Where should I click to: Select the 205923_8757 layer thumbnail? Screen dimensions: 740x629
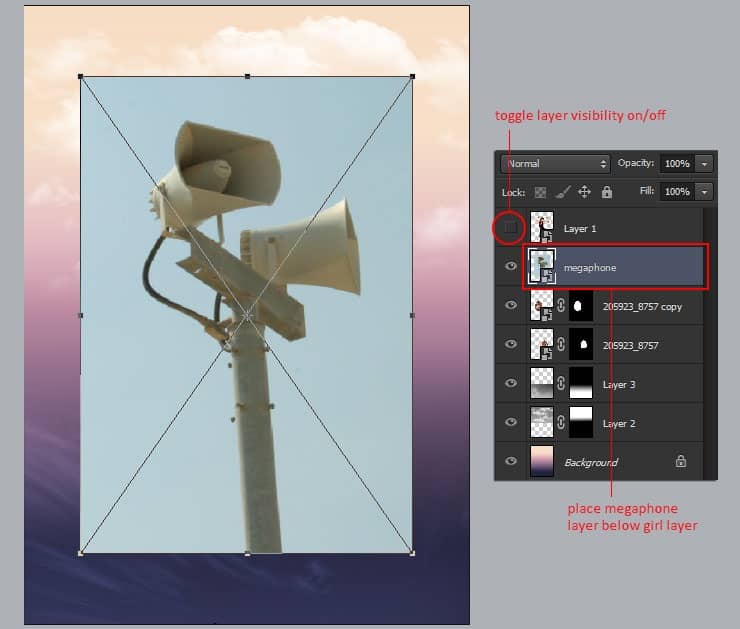542,344
